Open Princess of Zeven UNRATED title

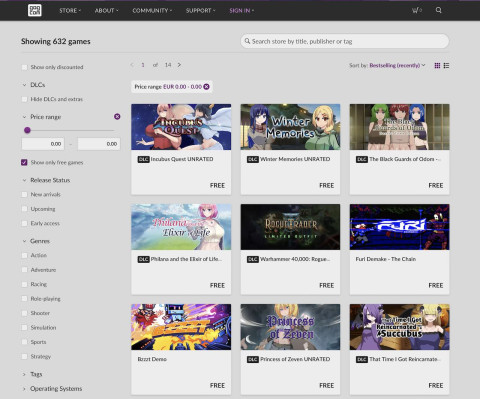[x=295, y=359]
